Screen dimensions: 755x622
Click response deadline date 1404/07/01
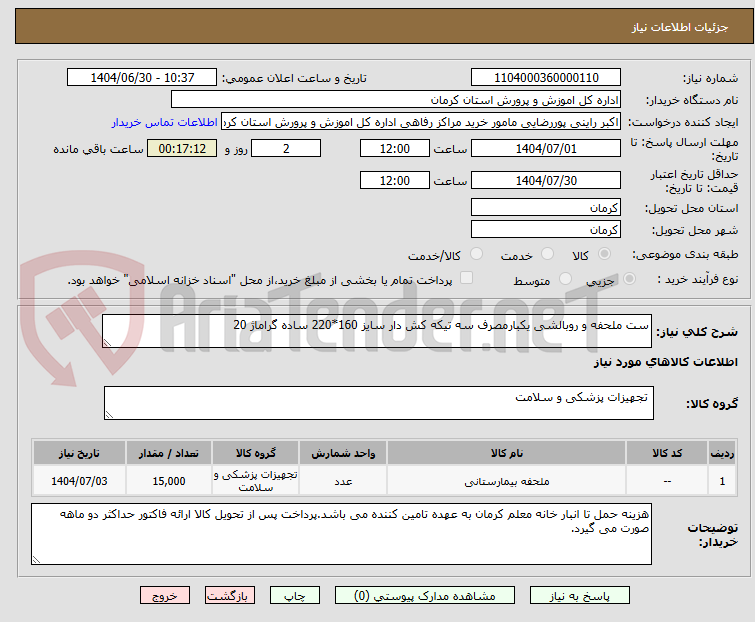[546, 148]
